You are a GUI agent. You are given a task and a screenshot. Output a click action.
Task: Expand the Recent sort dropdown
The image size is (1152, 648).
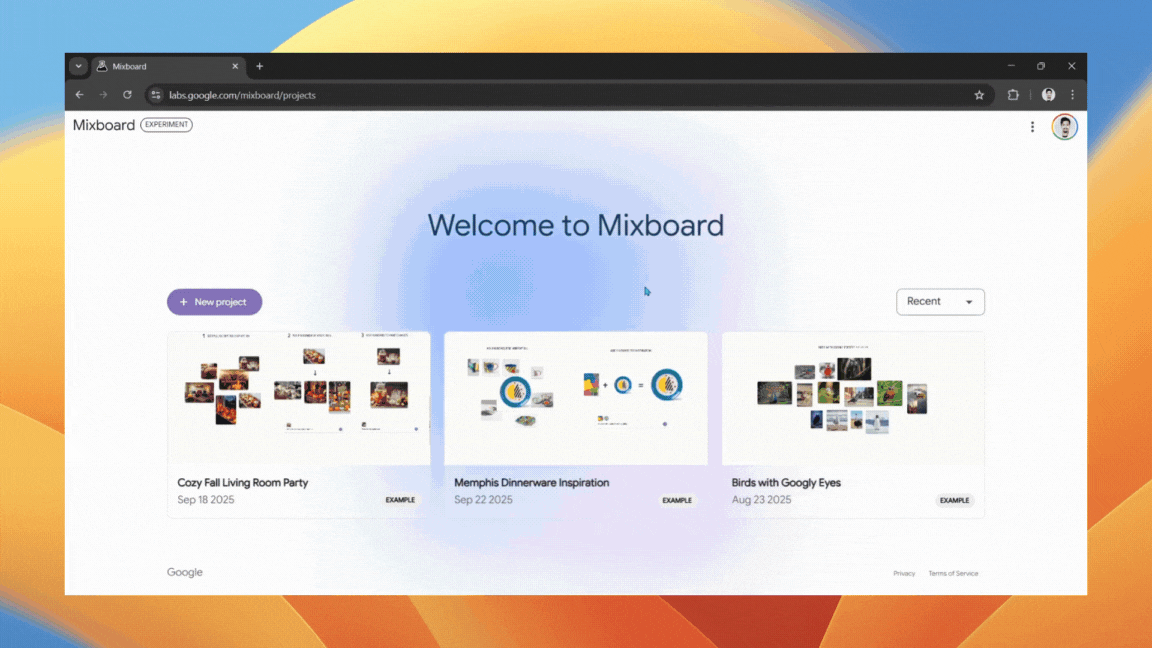(x=940, y=301)
